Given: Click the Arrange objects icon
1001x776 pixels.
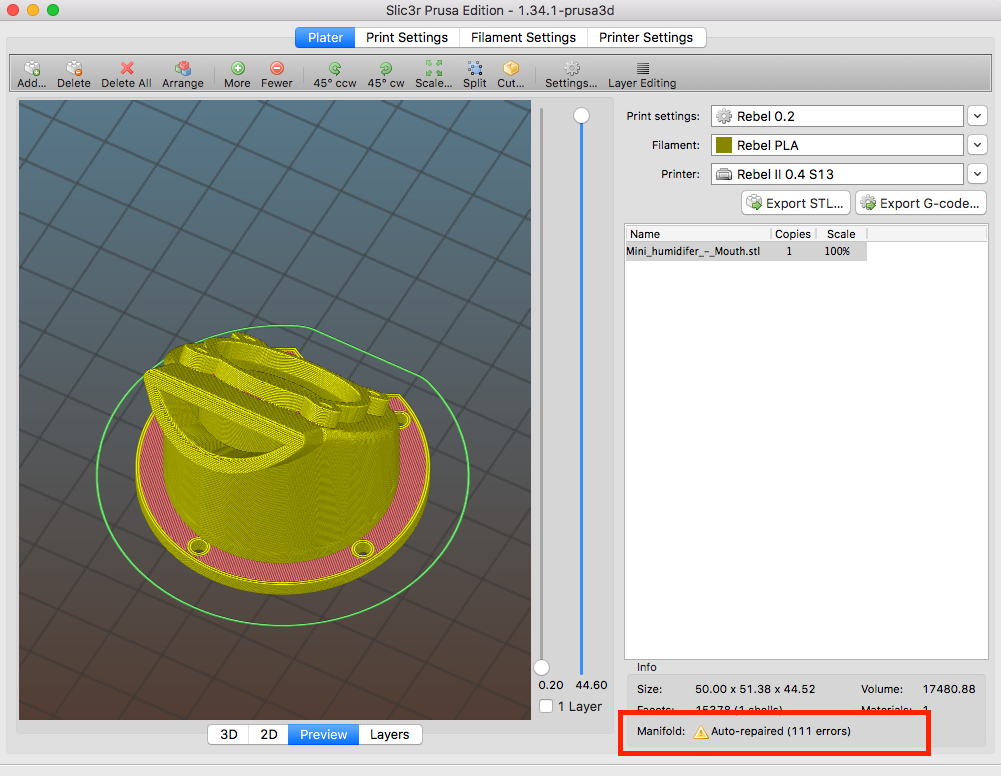Looking at the screenshot, I should tap(183, 69).
